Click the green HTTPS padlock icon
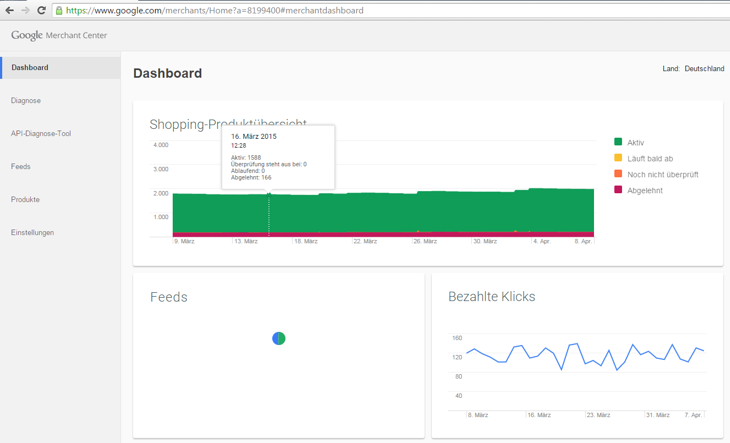Image resolution: width=730 pixels, height=443 pixels. (x=59, y=10)
